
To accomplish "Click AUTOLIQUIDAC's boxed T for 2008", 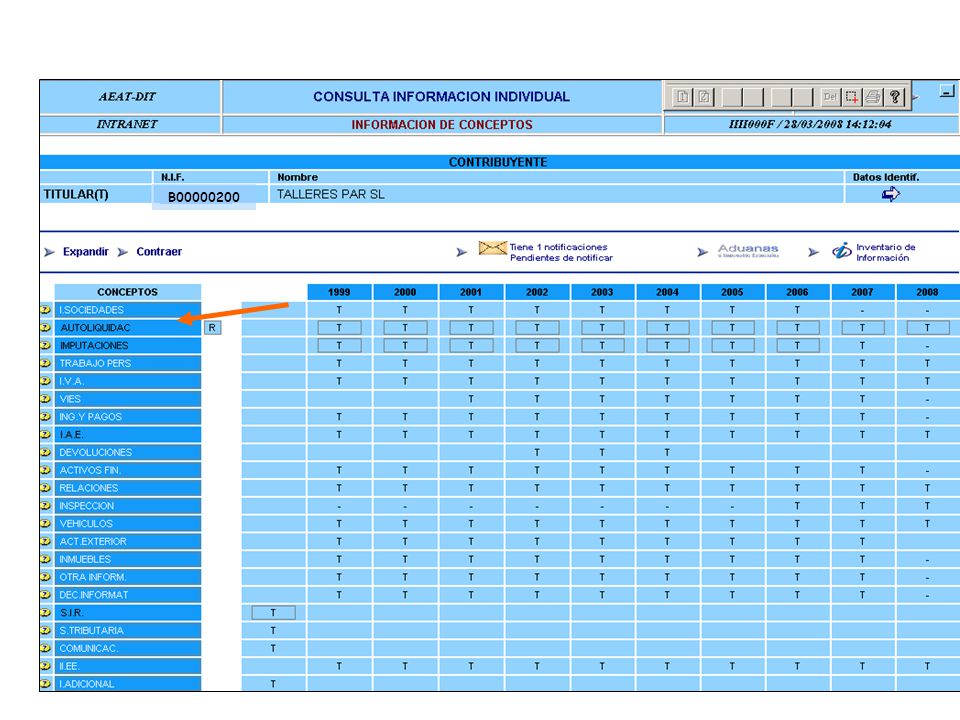I will coord(928,328).
